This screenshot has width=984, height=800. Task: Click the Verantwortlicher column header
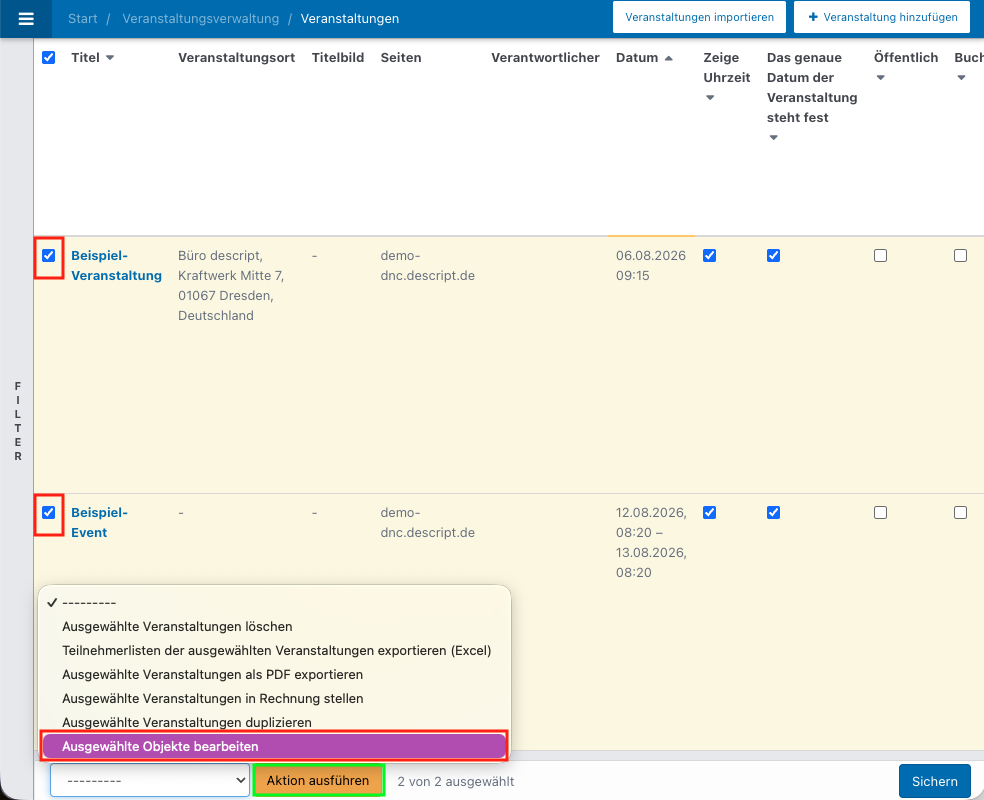pyautogui.click(x=545, y=58)
